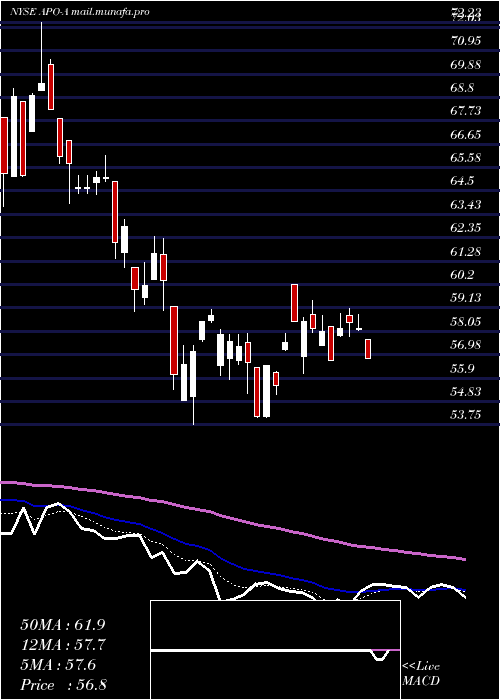Click the 12MA : 57.7 readout
Viewport: 500px width, 700px height.
tap(63, 645)
